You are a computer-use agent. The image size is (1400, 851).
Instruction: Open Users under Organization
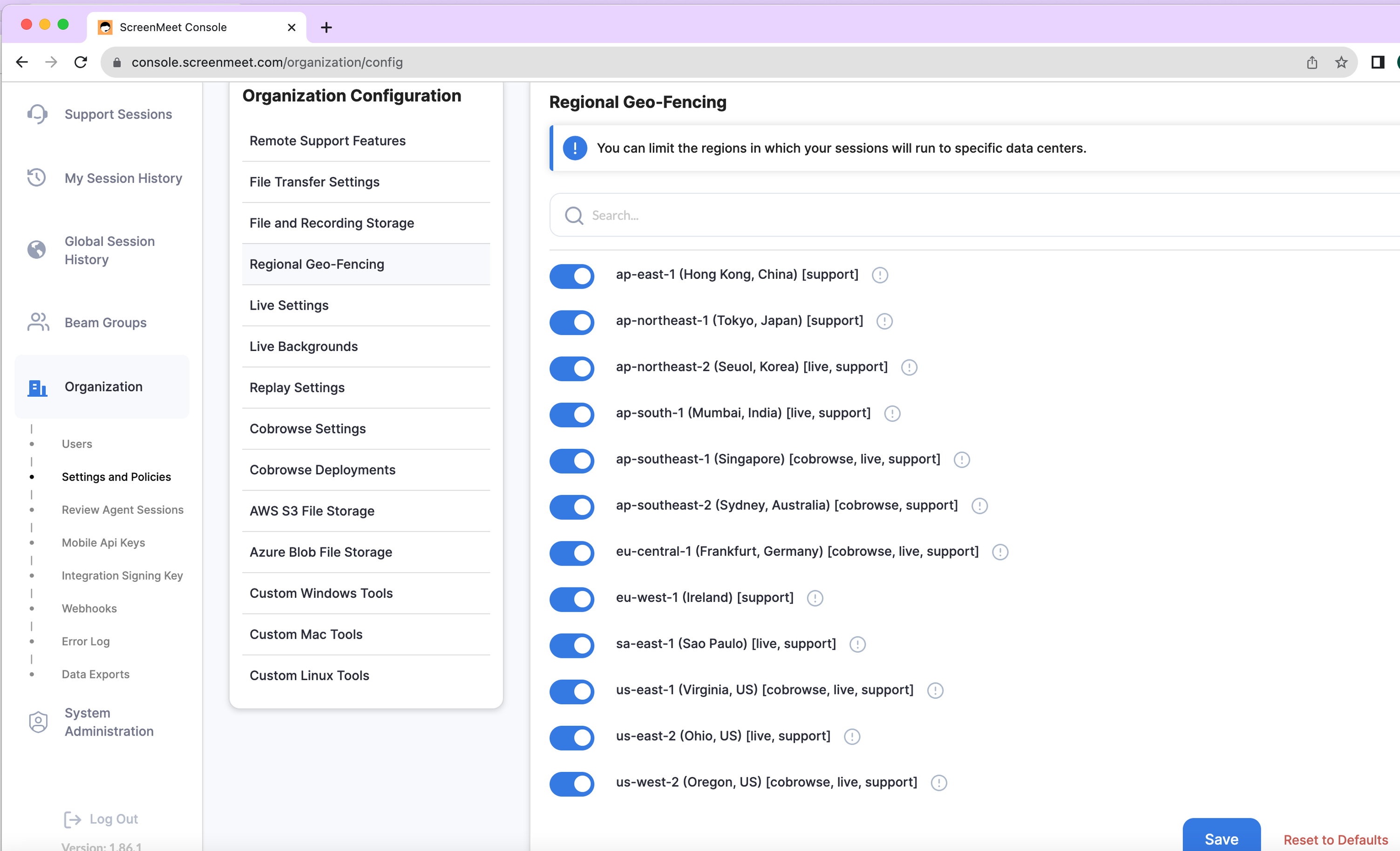[x=77, y=444]
